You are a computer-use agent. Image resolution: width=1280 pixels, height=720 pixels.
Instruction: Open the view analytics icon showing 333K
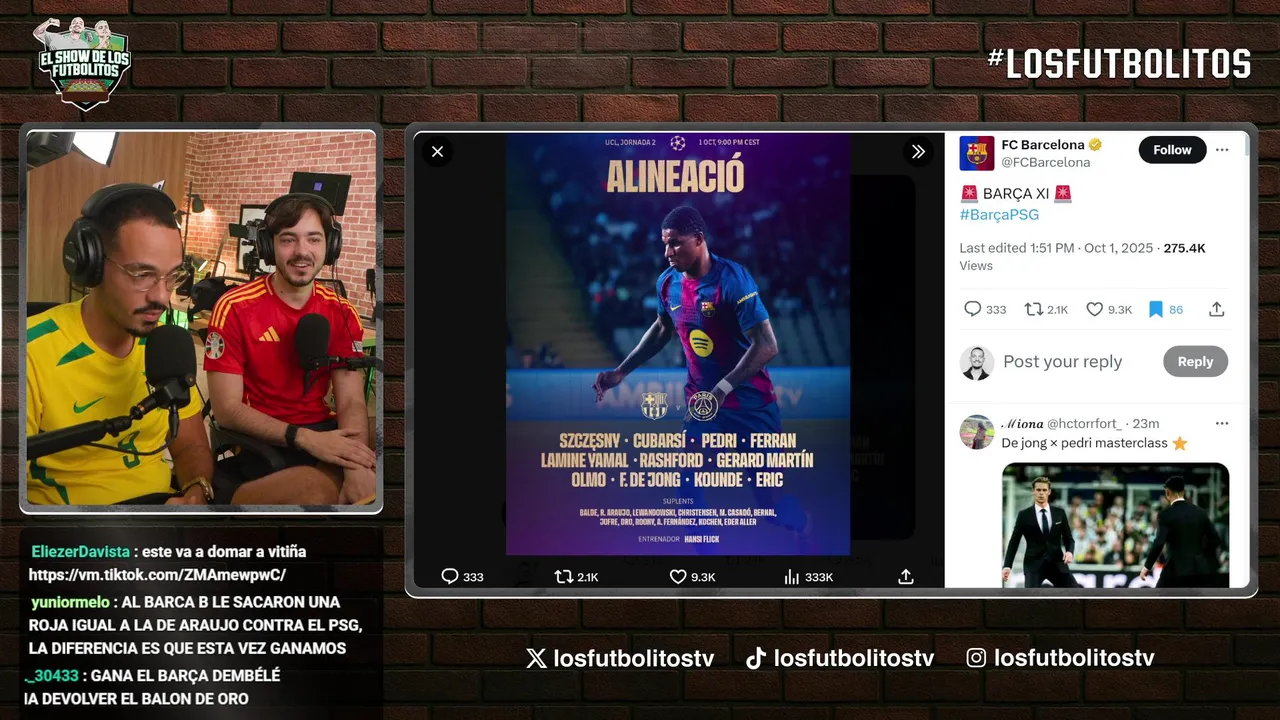[x=792, y=576]
